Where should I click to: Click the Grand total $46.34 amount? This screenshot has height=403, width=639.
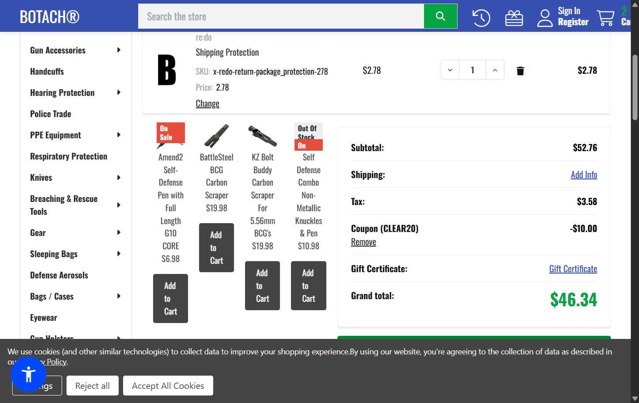(573, 300)
